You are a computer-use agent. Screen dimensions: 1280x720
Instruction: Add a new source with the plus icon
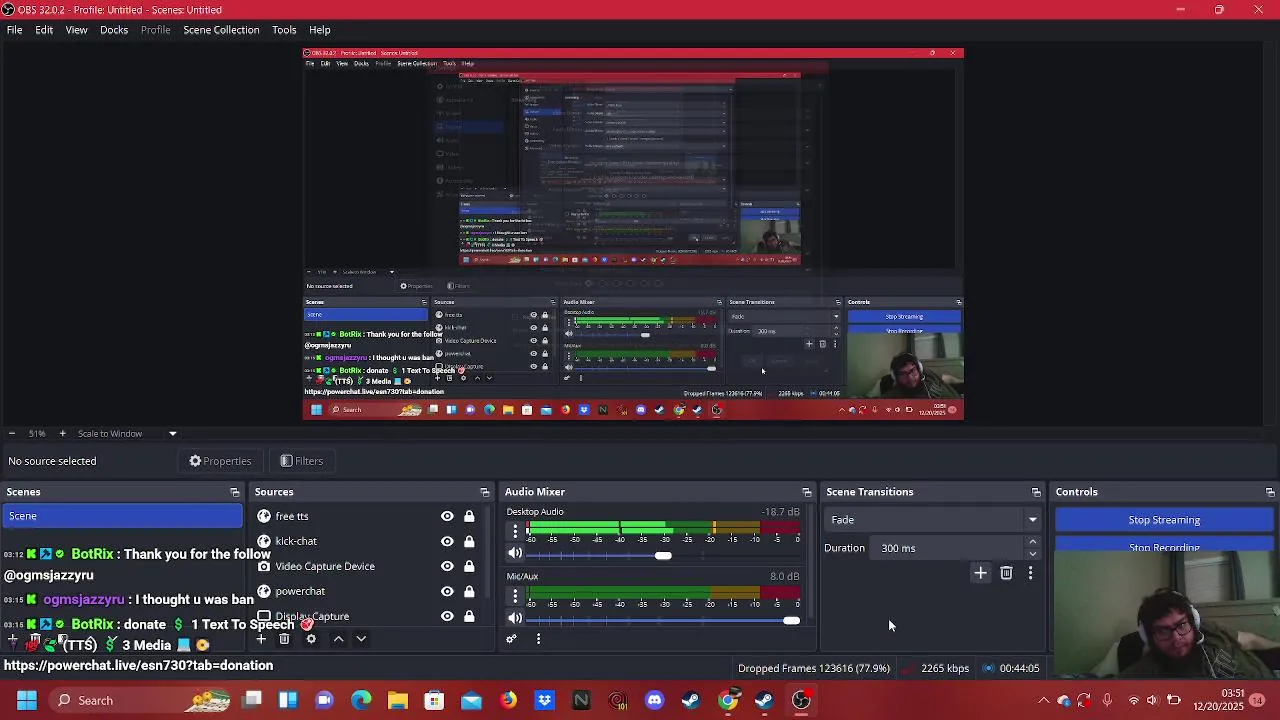261,639
